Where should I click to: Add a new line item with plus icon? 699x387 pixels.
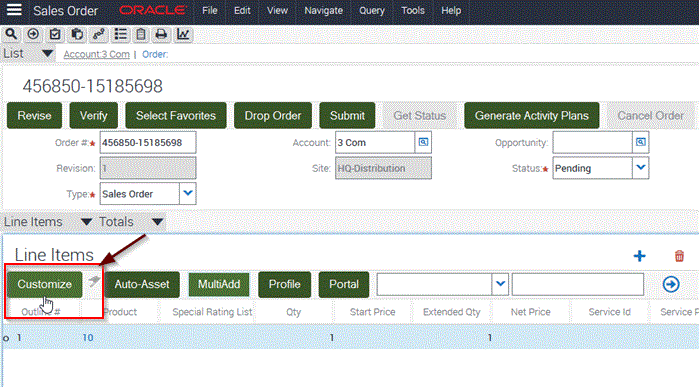point(640,256)
